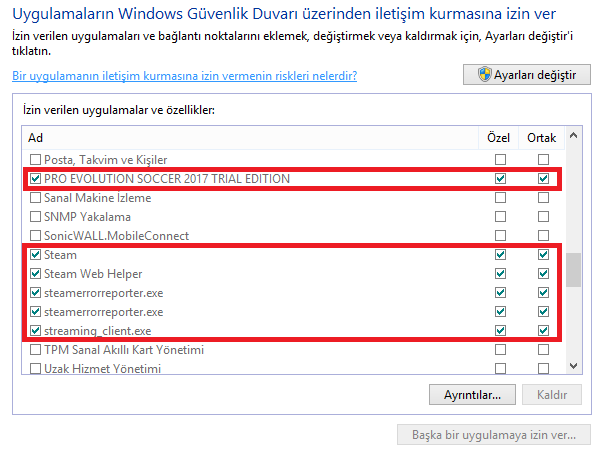Click the Ad column header

tap(250, 138)
